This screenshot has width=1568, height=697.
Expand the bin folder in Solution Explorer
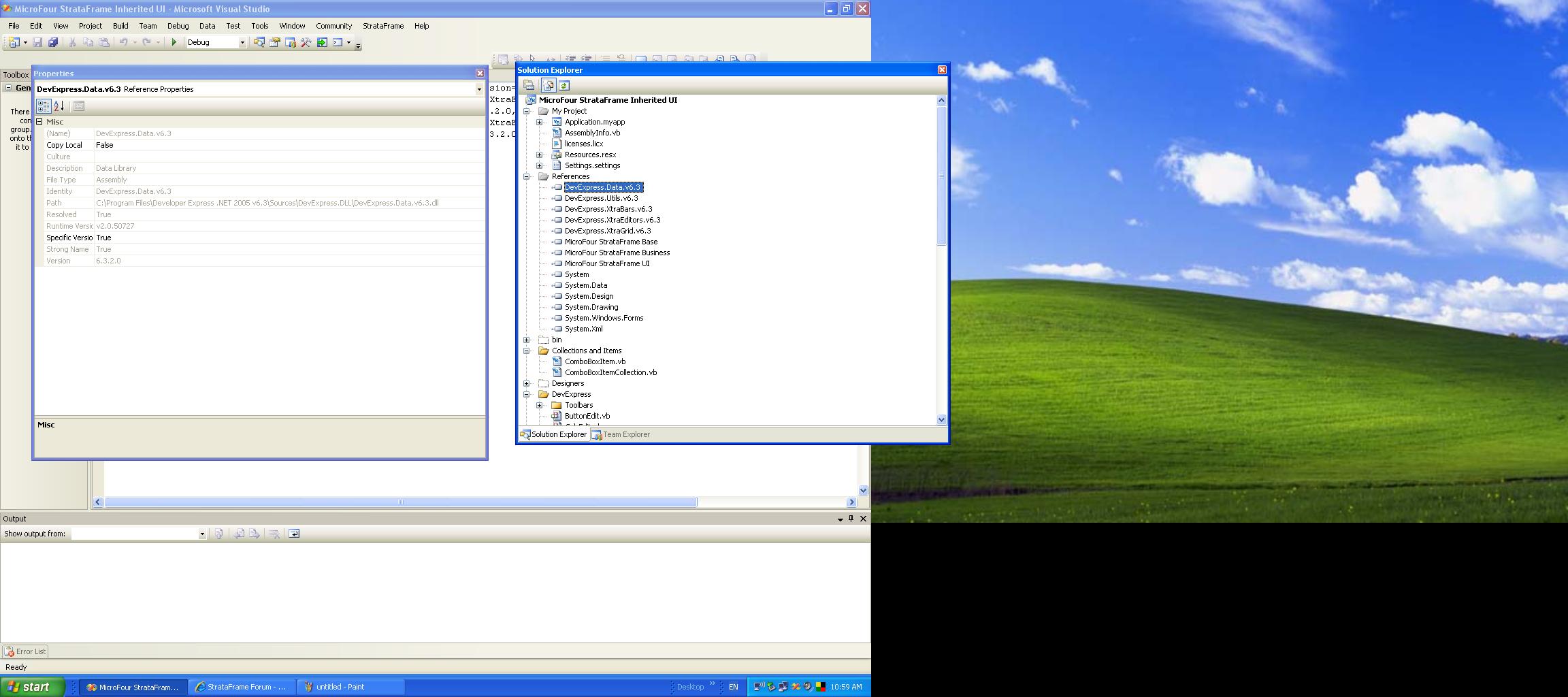click(x=527, y=340)
